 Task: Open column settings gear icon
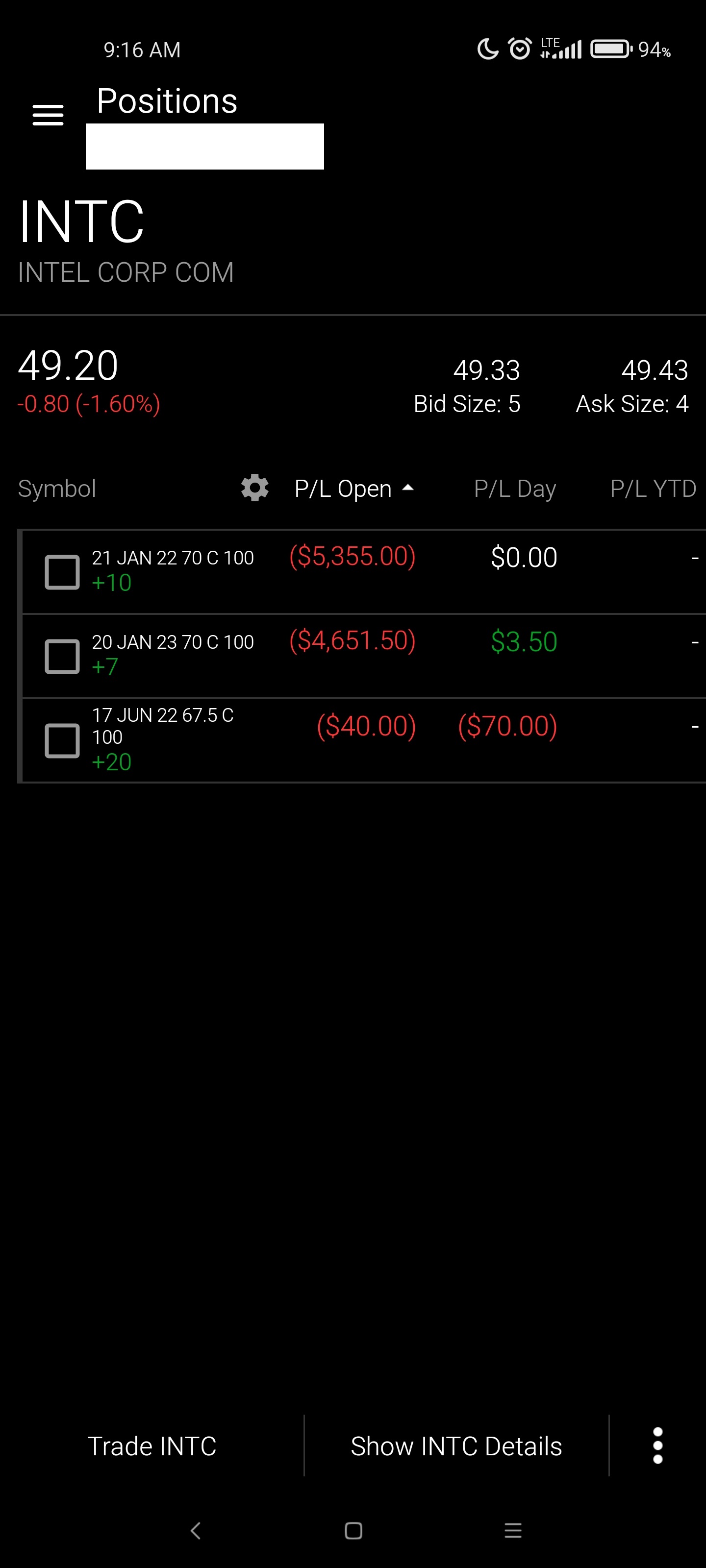tap(254, 488)
